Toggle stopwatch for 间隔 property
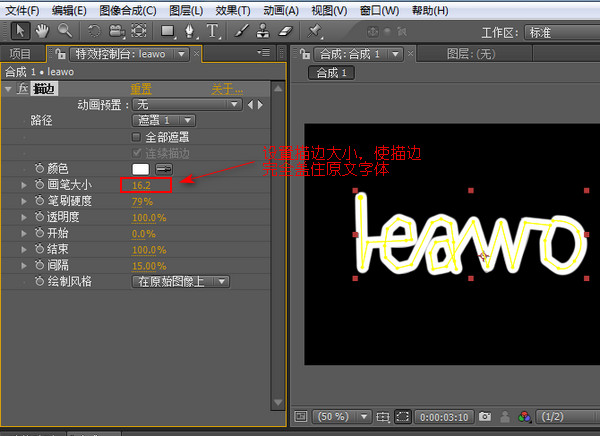The image size is (600, 436). (39, 265)
